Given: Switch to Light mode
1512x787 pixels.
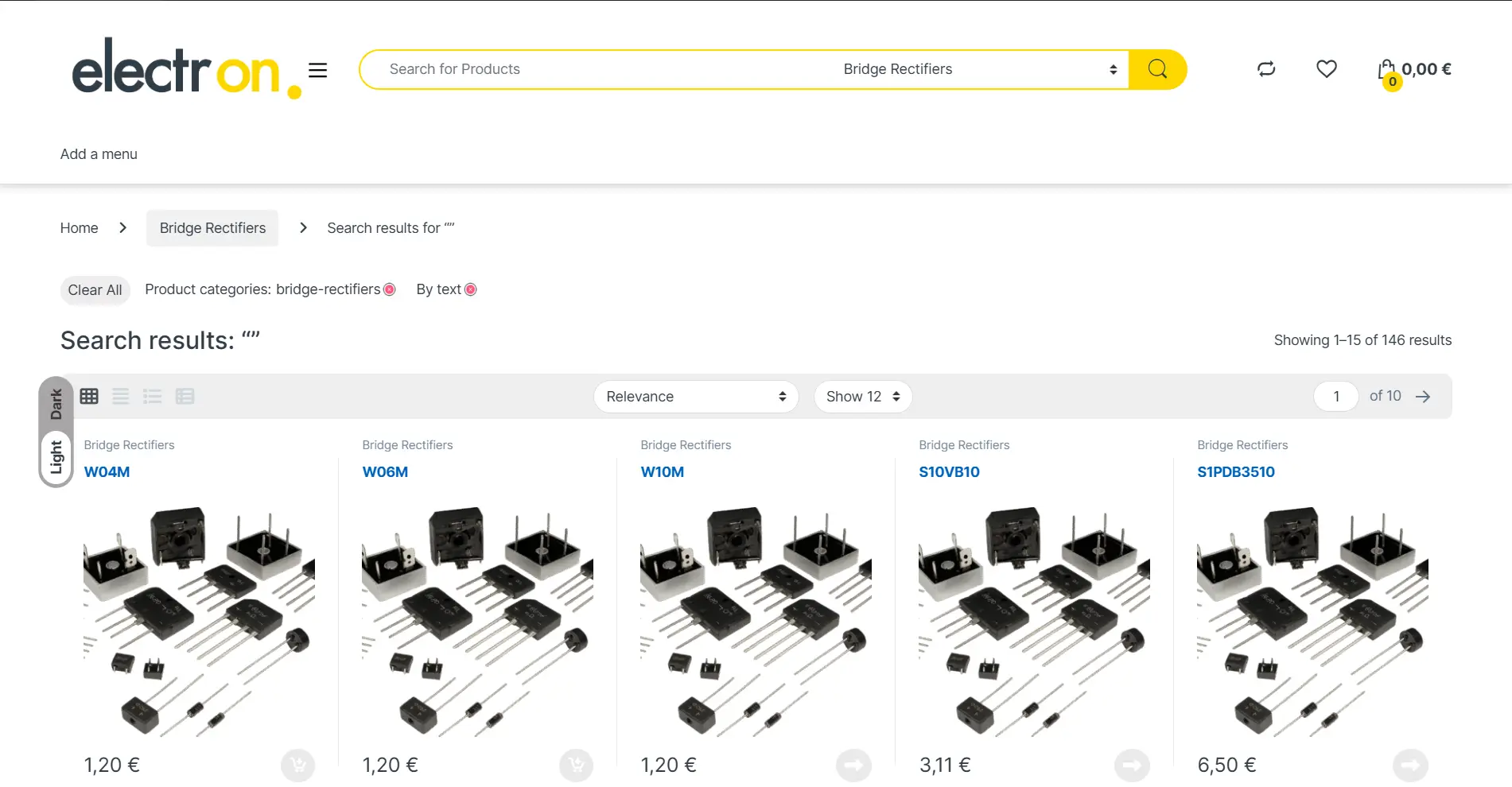Looking at the screenshot, I should click(x=56, y=457).
